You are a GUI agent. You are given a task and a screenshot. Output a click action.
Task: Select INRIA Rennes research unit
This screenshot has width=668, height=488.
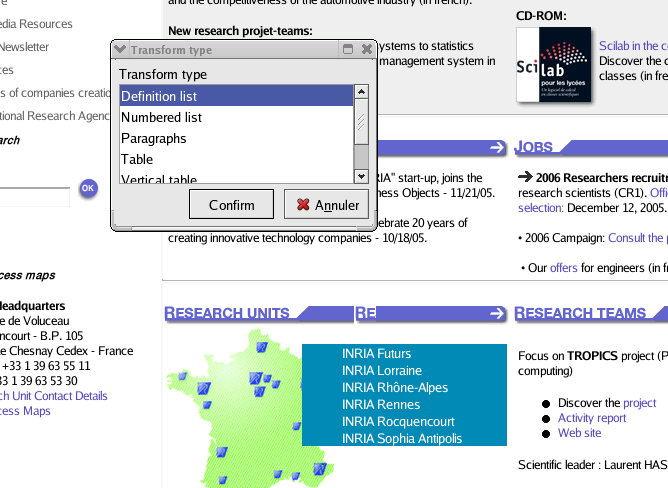click(381, 404)
